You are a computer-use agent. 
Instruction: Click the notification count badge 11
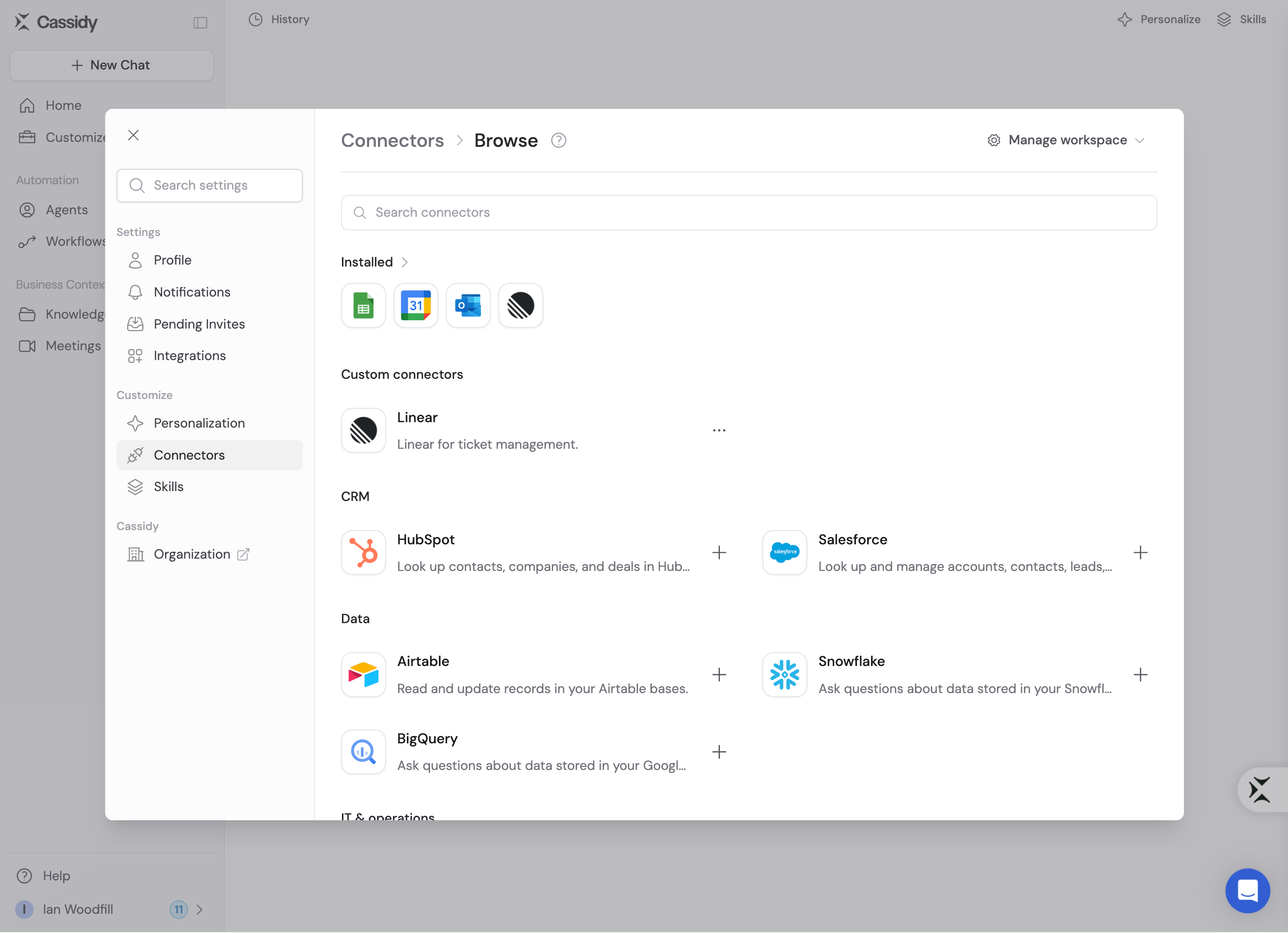tap(178, 909)
